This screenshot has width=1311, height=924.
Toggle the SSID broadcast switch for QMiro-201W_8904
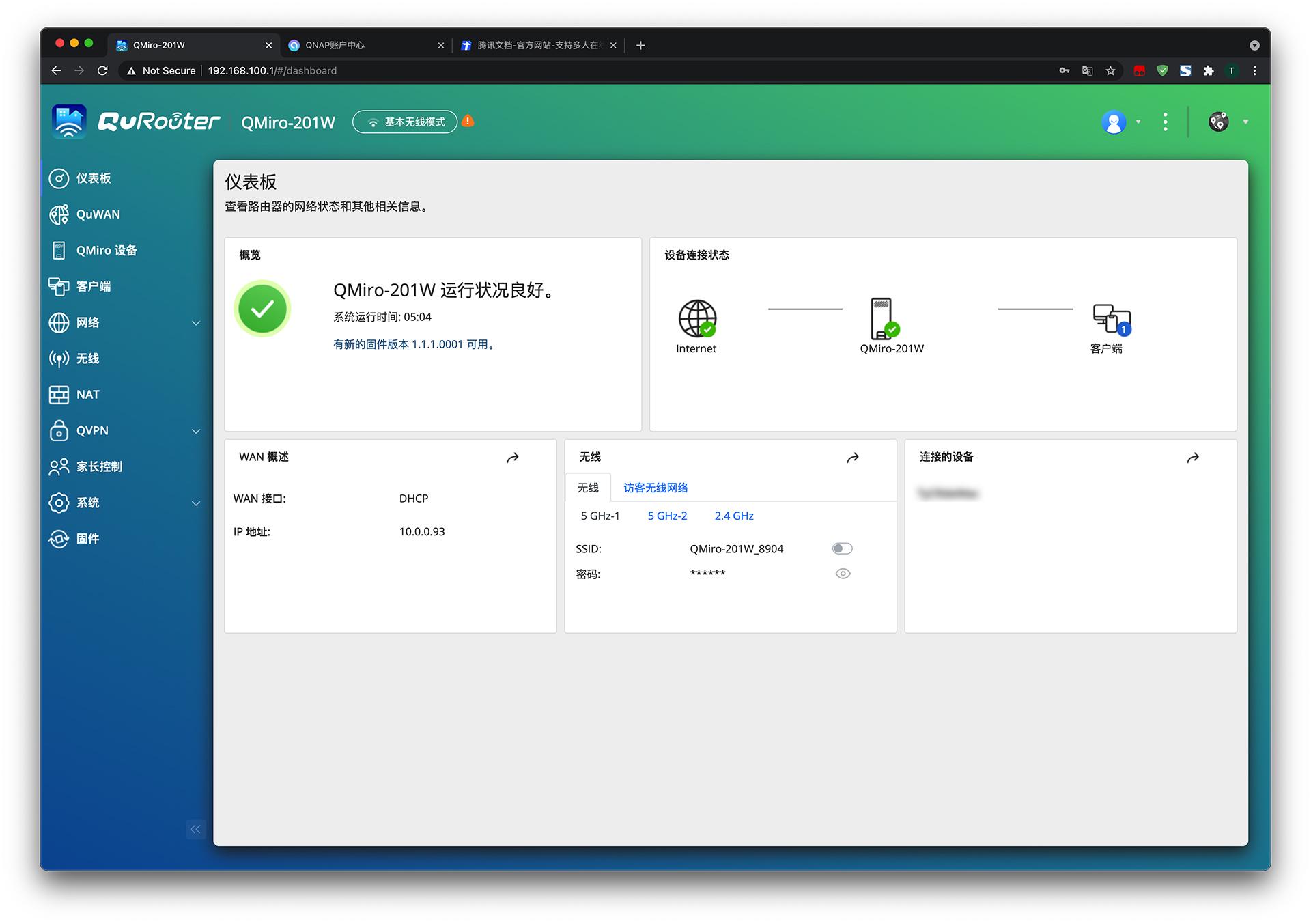pos(842,548)
